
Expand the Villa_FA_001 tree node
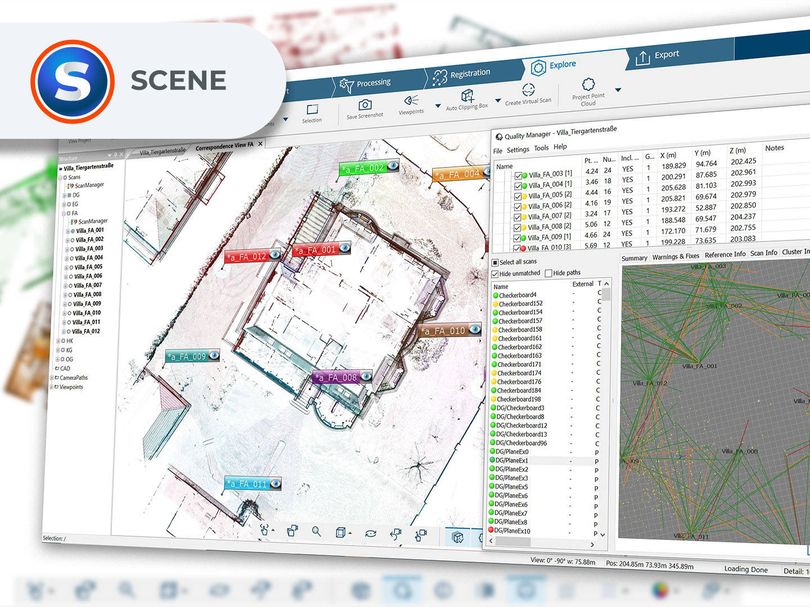click(x=67, y=231)
